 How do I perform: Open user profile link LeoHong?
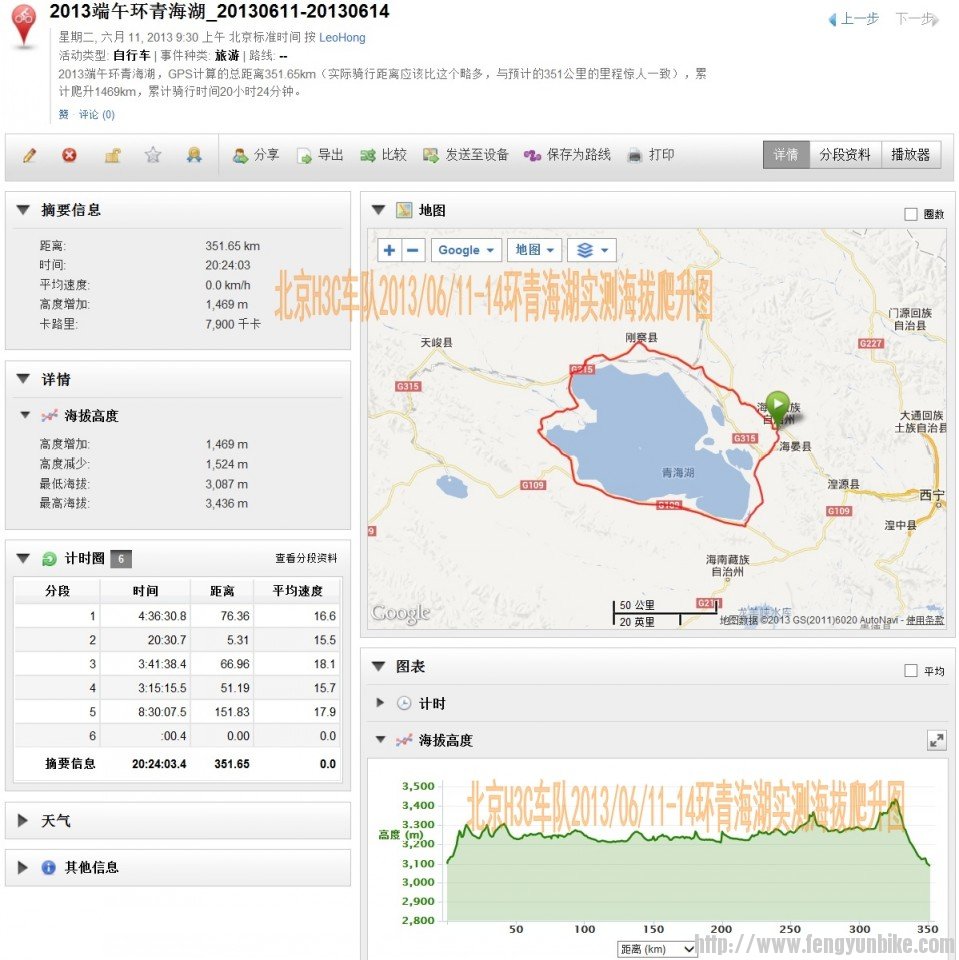pyautogui.click(x=343, y=37)
